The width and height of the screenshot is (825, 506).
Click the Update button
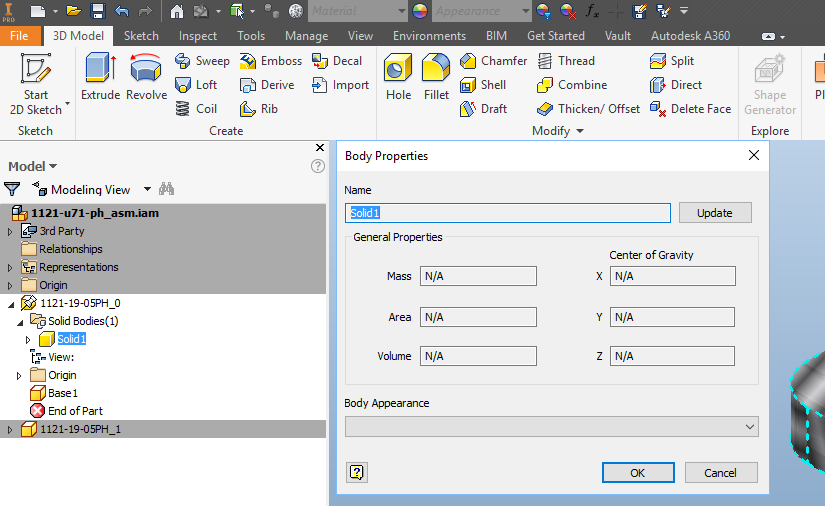[x=715, y=212]
